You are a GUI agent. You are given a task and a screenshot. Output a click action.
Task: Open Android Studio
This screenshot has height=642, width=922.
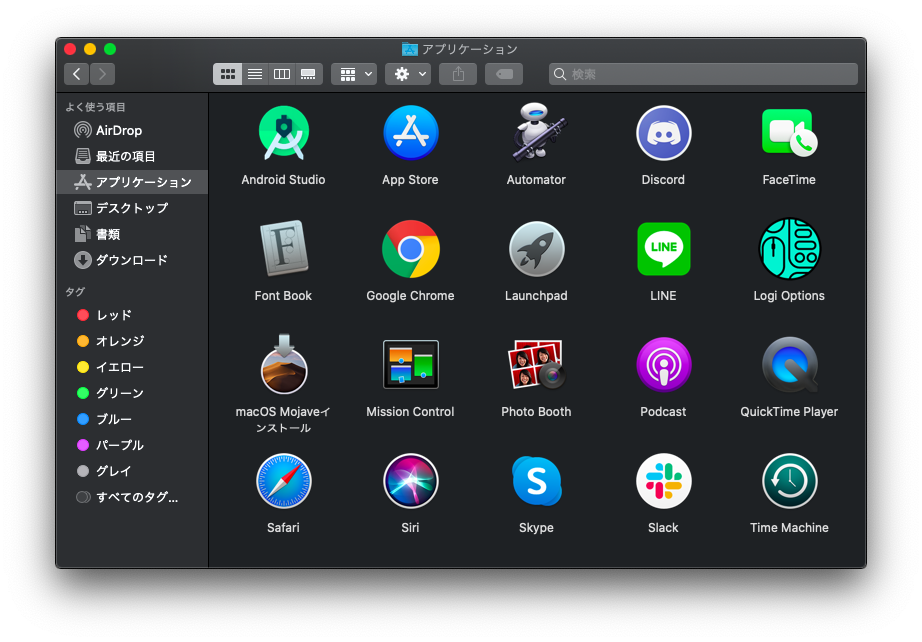[284, 132]
